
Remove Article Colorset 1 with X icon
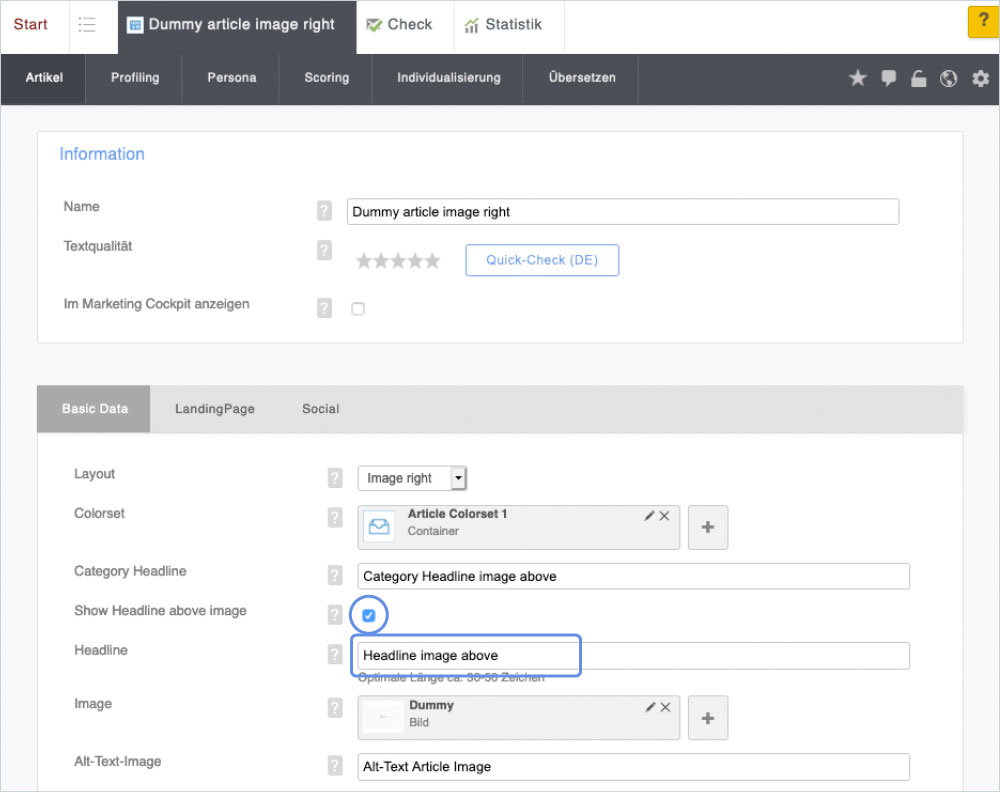[x=665, y=516]
